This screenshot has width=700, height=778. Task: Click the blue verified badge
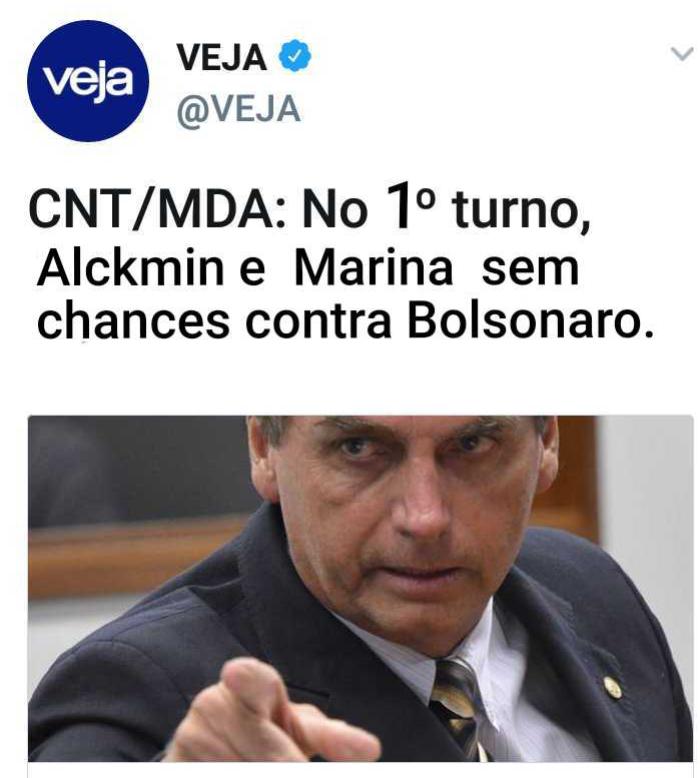pos(294,56)
